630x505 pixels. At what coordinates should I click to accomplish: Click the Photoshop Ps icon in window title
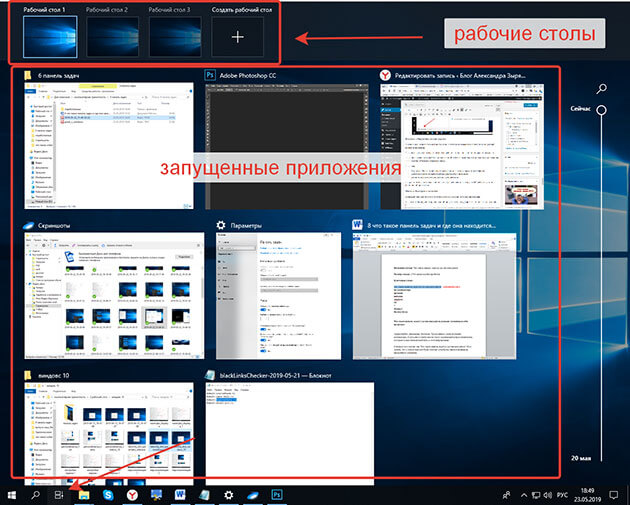click(x=210, y=75)
